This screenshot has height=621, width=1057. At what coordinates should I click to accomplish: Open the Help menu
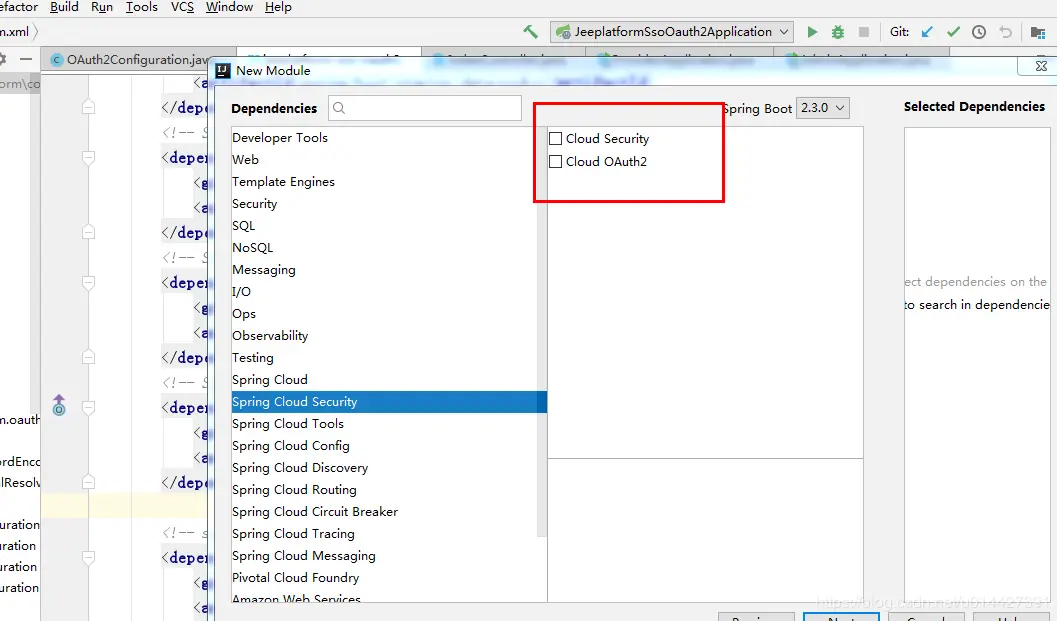pos(278,7)
